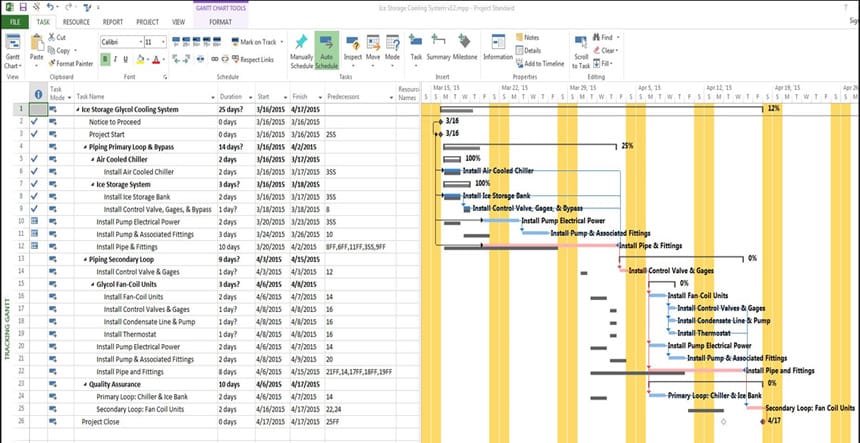Image resolution: width=860 pixels, height=443 pixels.
Task: Toggle Italic formatting
Action: click(x=115, y=59)
